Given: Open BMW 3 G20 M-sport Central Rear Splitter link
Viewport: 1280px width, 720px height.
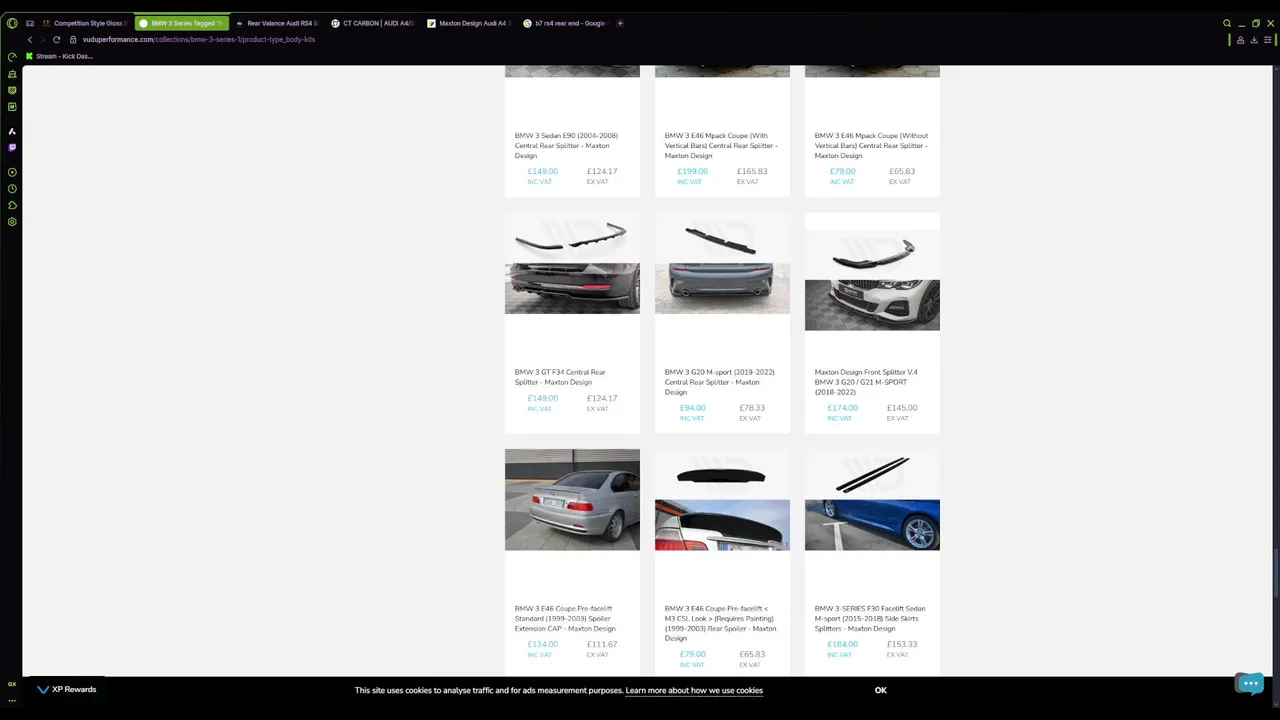Looking at the screenshot, I should (x=720, y=382).
